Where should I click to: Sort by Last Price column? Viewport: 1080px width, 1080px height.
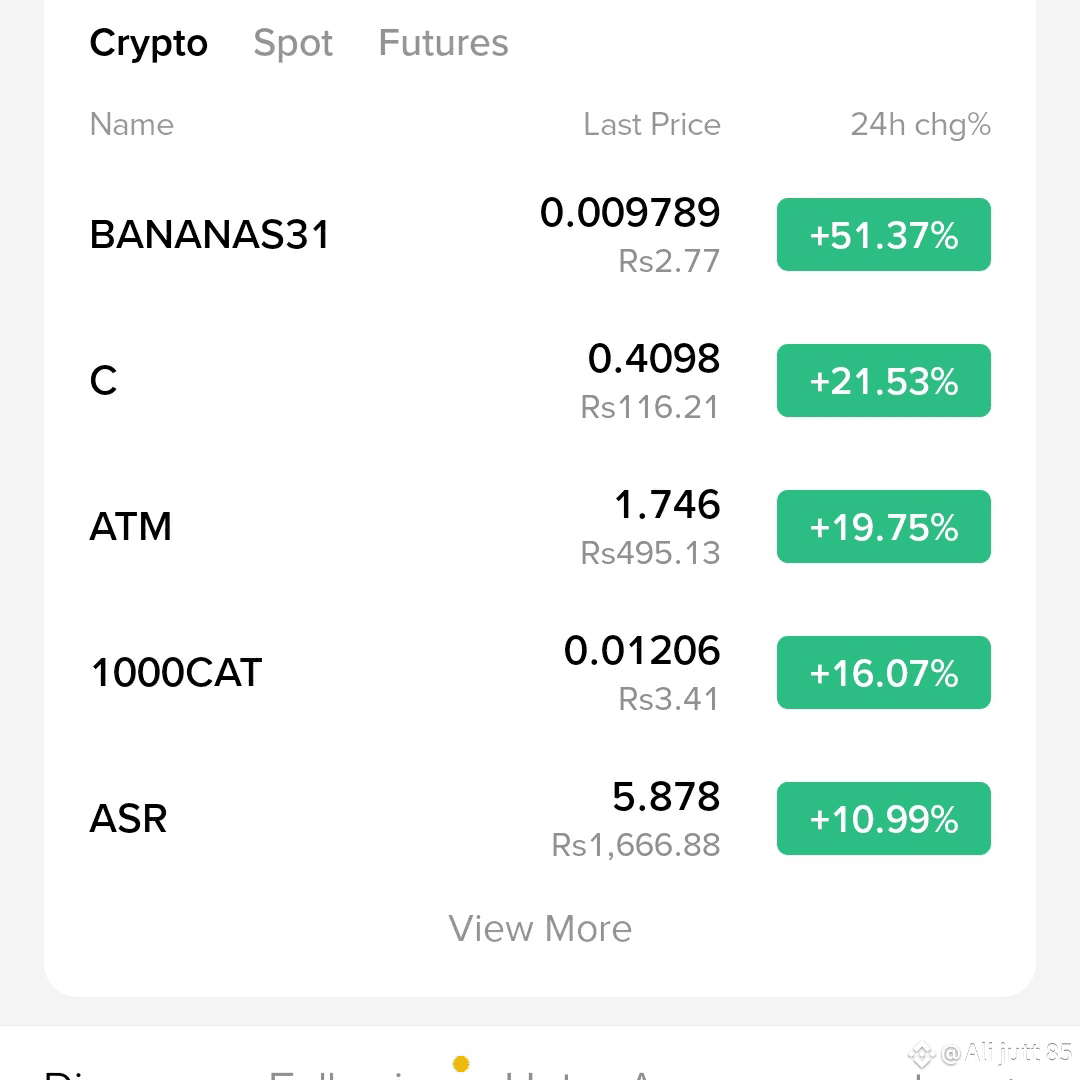[x=652, y=125]
